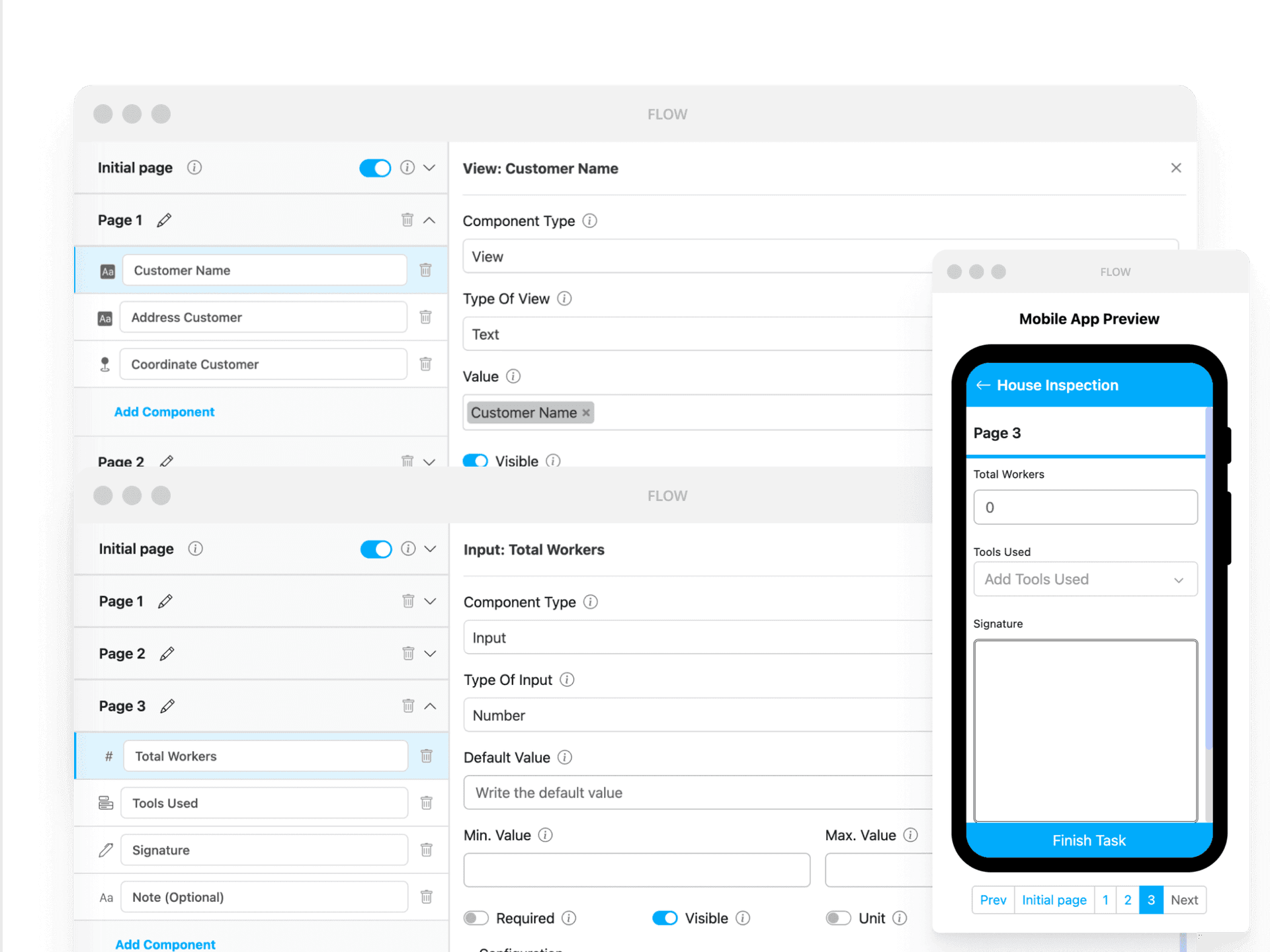Select the pencil icon next to Signature component

pos(105,850)
